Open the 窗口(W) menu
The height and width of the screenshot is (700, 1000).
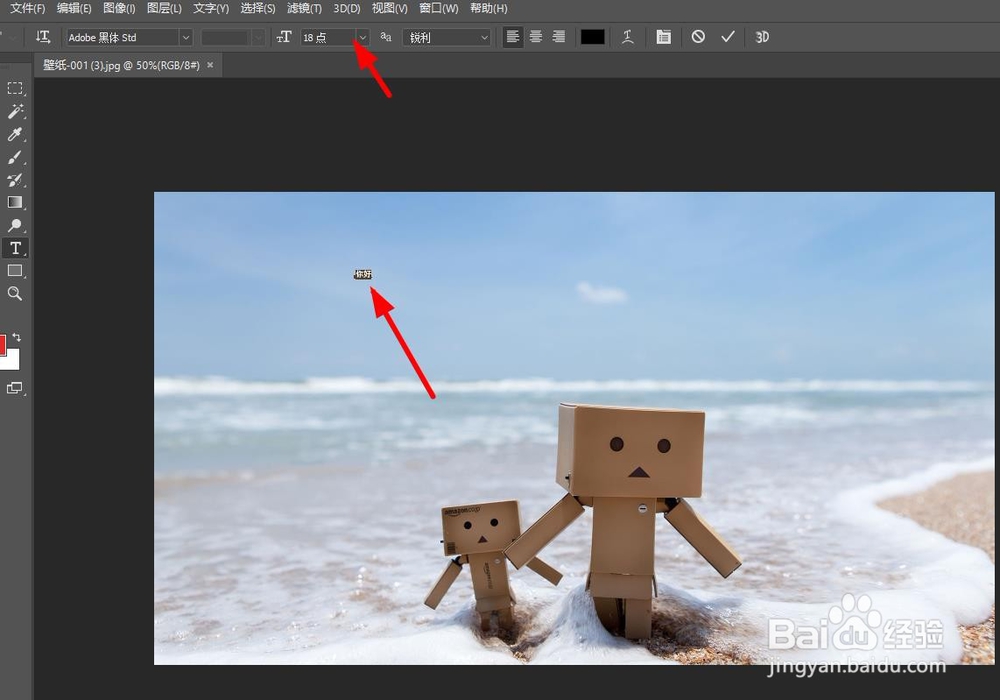439,8
